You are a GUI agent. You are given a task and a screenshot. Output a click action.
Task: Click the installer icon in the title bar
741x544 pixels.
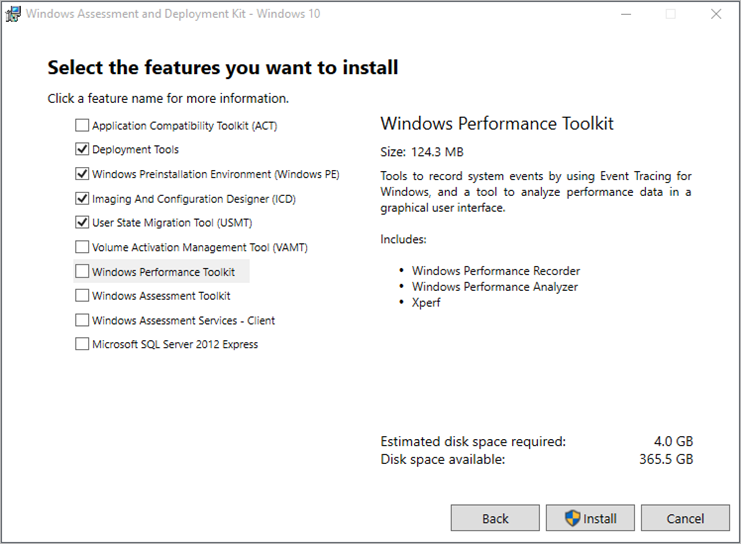tap(14, 14)
